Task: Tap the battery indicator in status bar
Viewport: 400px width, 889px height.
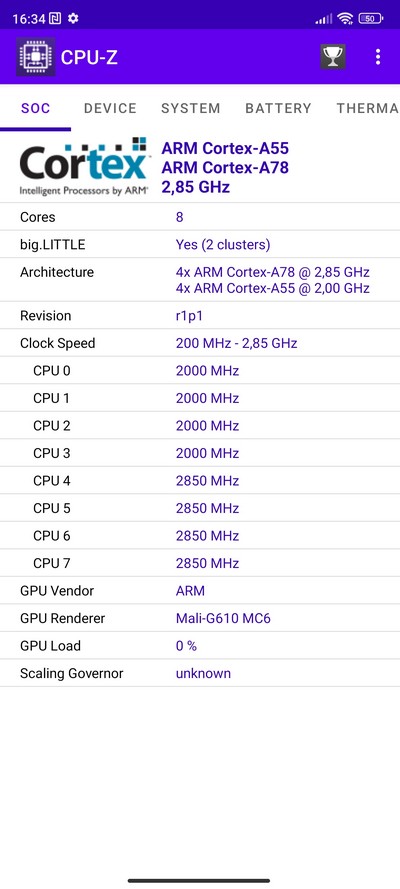Action: 371,19
